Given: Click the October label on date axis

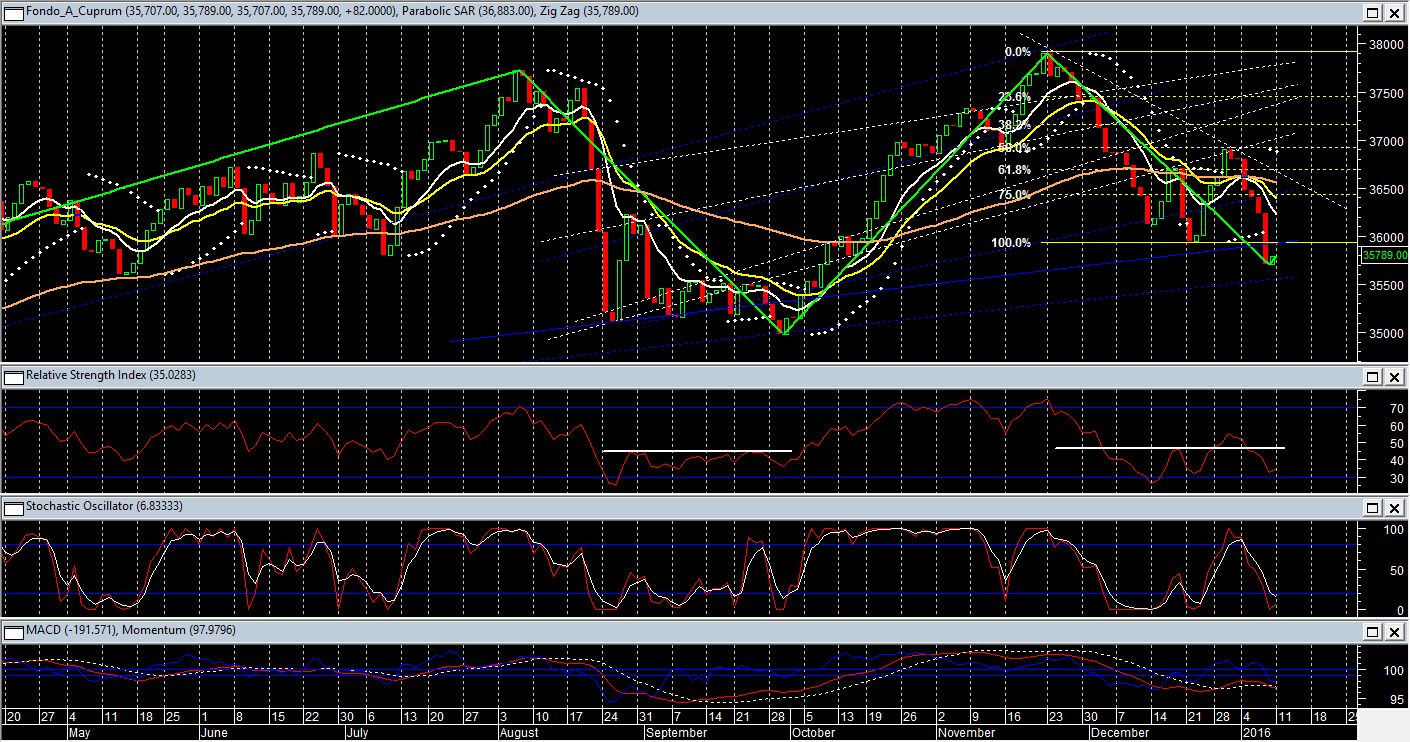Looking at the screenshot, I should click(813, 733).
